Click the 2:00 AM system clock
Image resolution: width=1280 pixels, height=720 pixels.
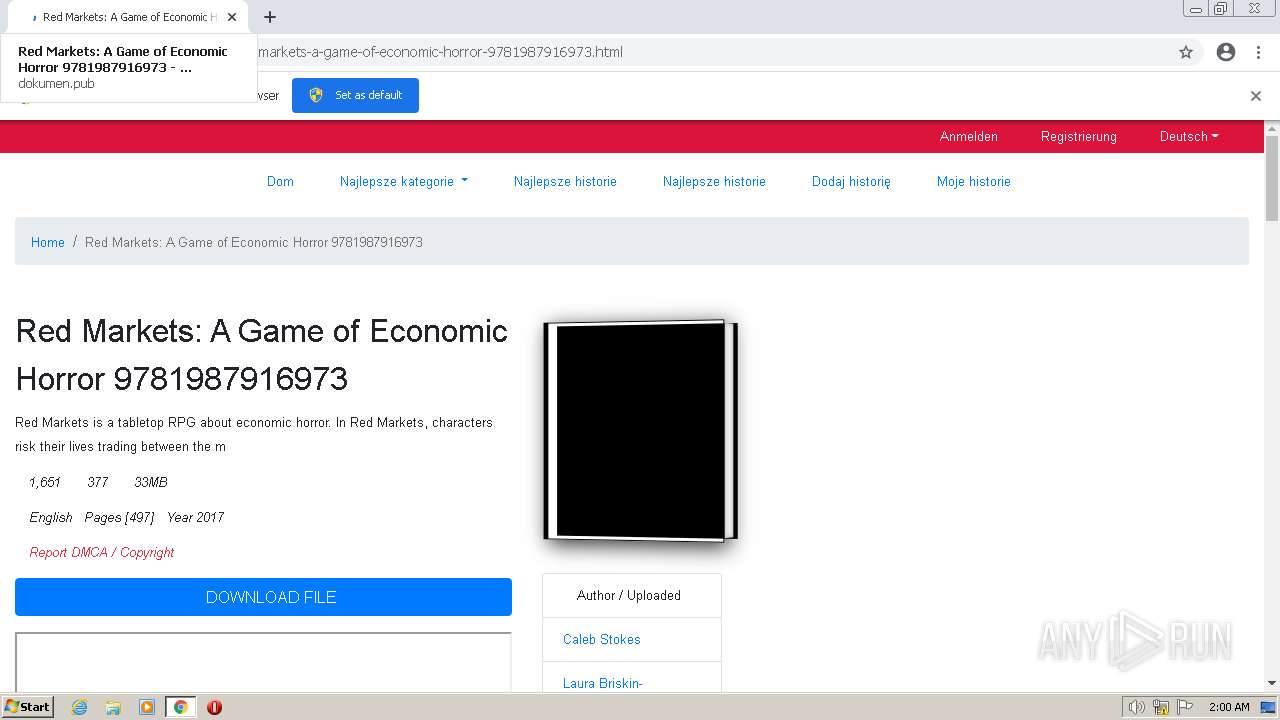pyautogui.click(x=1229, y=707)
